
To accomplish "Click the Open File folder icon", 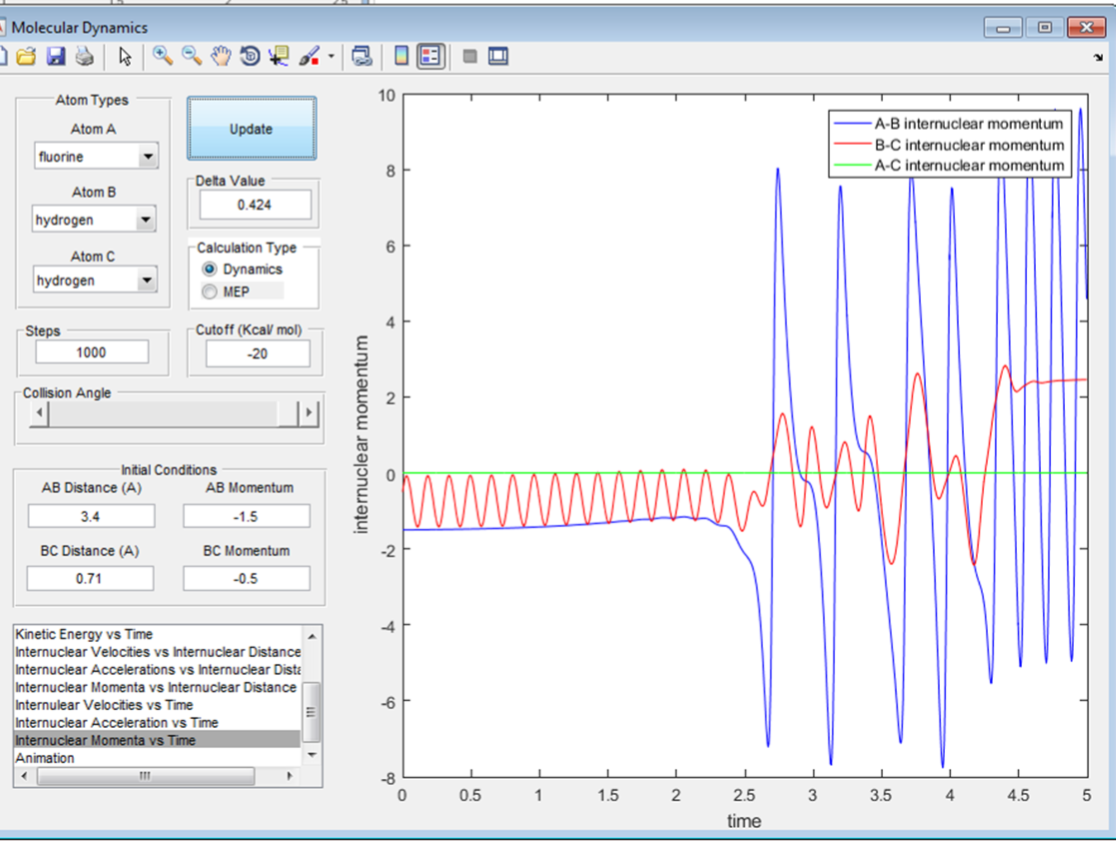I will pos(26,57).
